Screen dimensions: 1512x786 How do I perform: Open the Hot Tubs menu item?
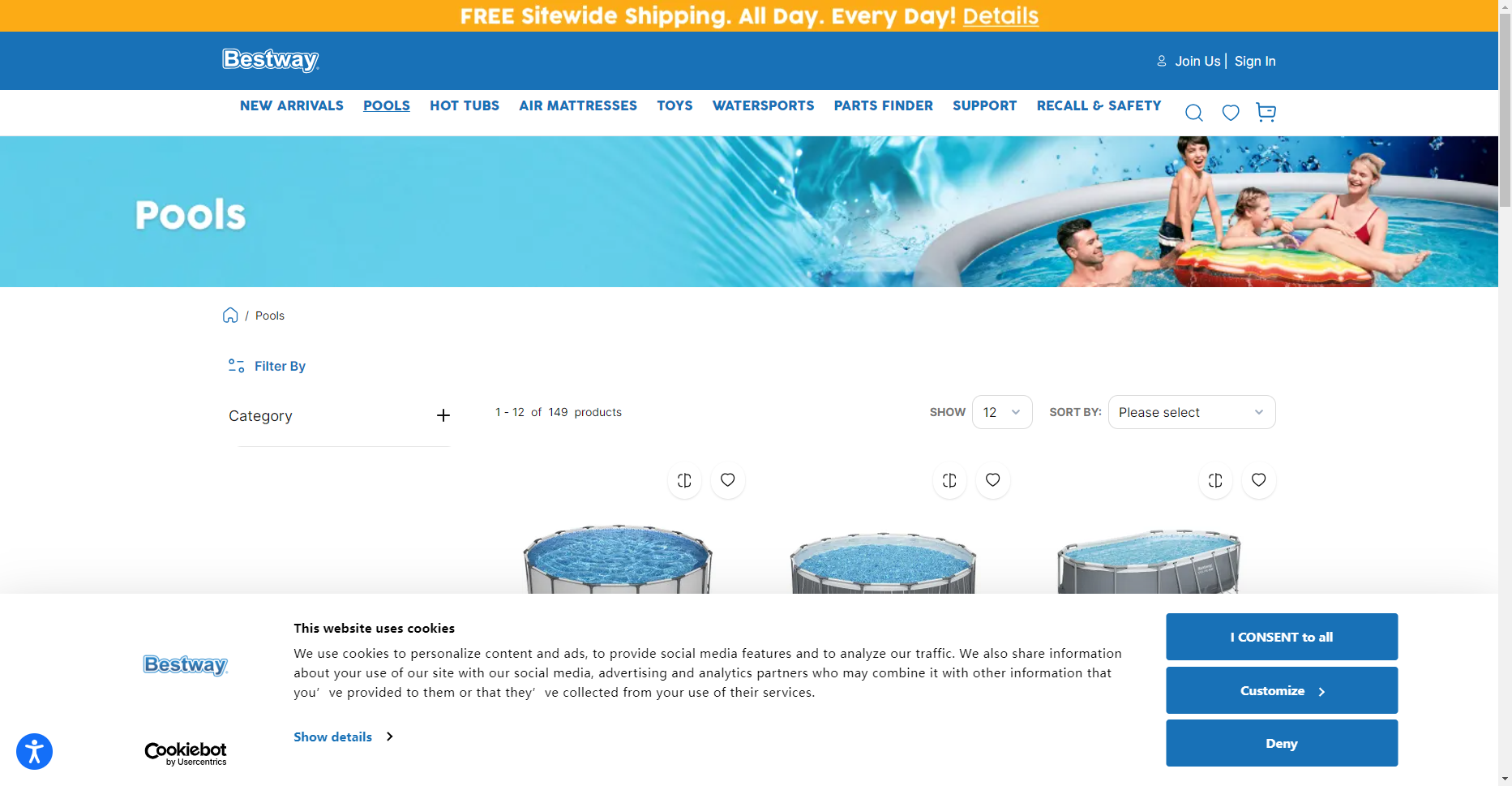465,105
